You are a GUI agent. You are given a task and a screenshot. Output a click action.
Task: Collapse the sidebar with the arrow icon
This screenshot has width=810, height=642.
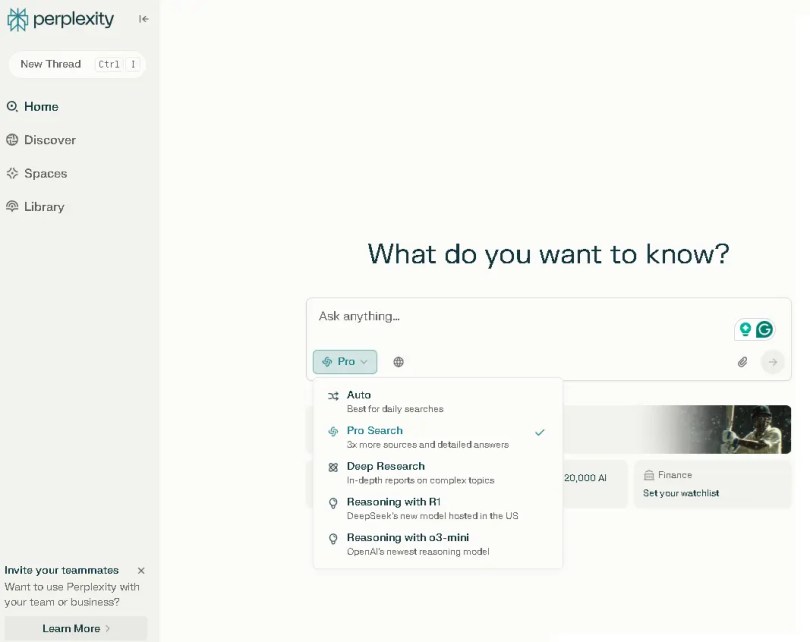coord(144,19)
